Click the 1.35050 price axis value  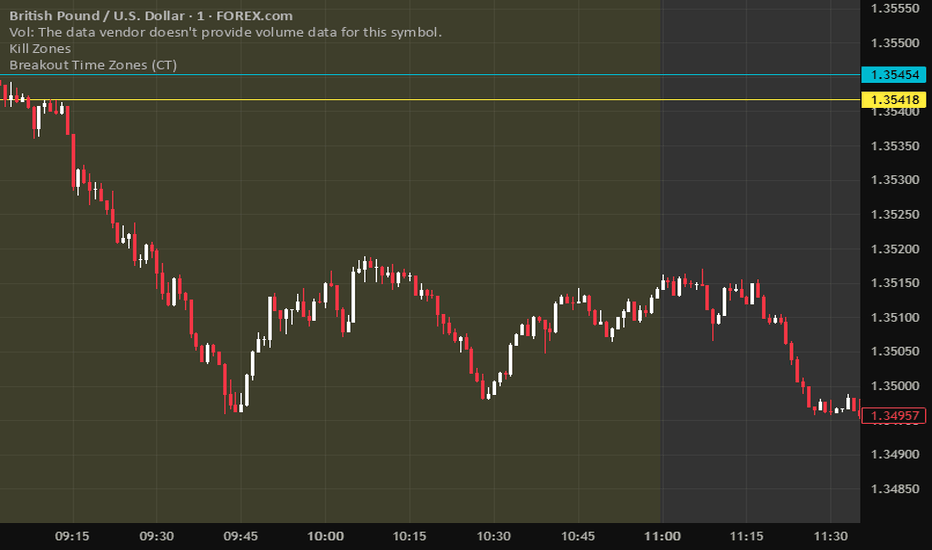895,351
